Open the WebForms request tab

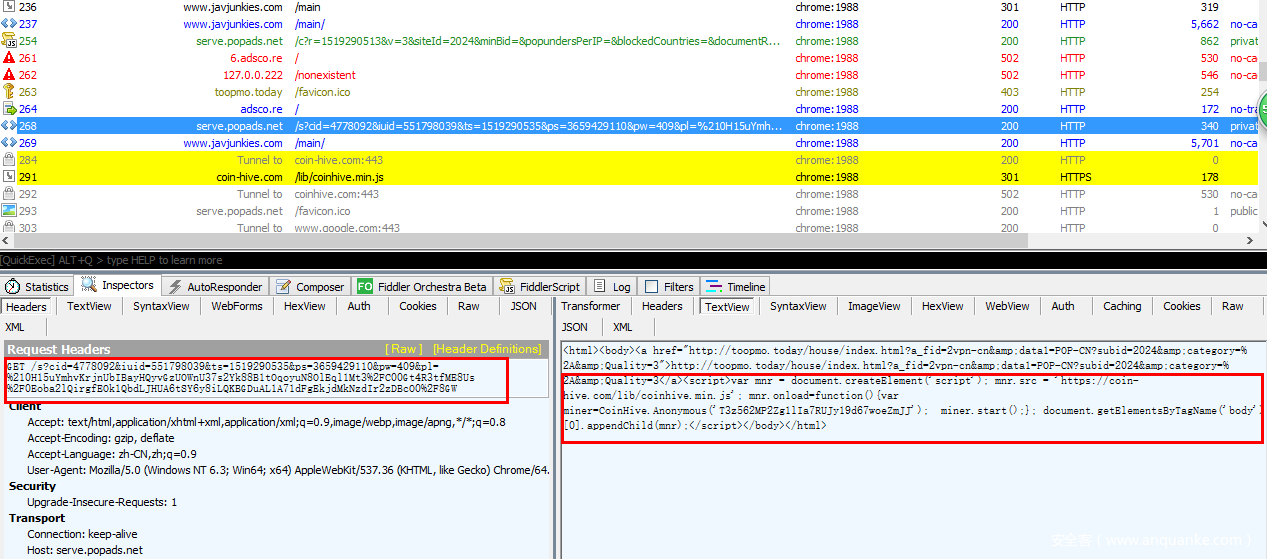(237, 306)
